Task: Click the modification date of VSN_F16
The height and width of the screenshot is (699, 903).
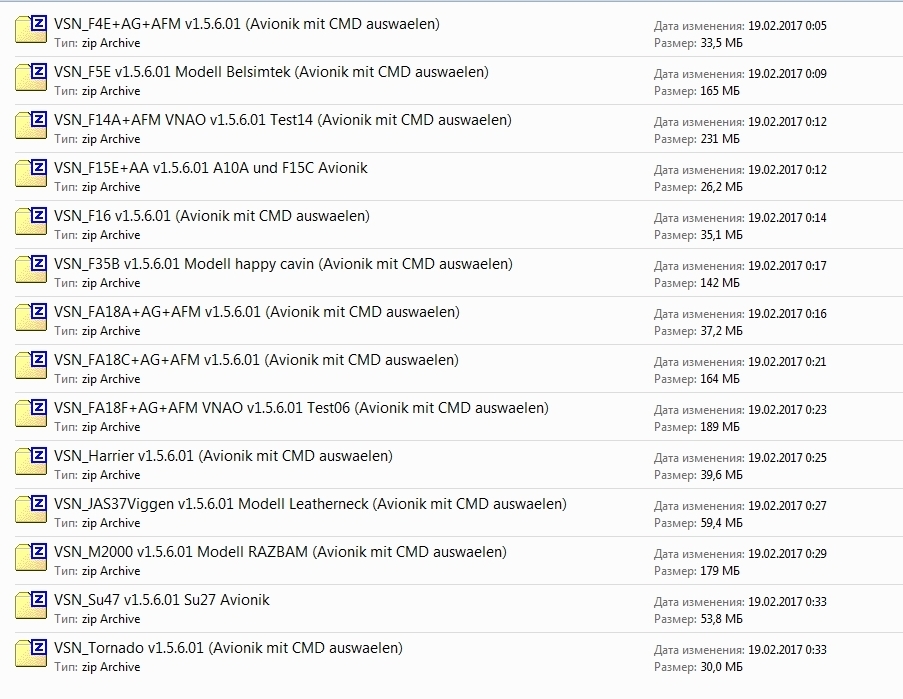Action: [787, 218]
